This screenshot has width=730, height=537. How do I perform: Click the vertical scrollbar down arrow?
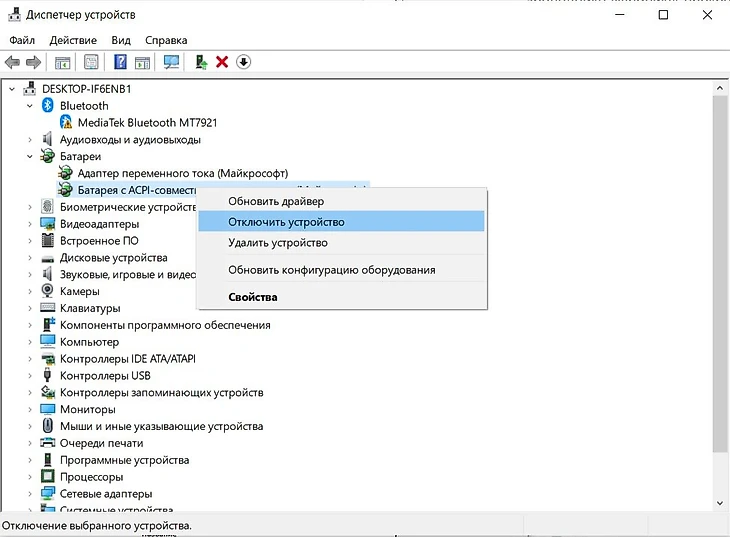719,504
